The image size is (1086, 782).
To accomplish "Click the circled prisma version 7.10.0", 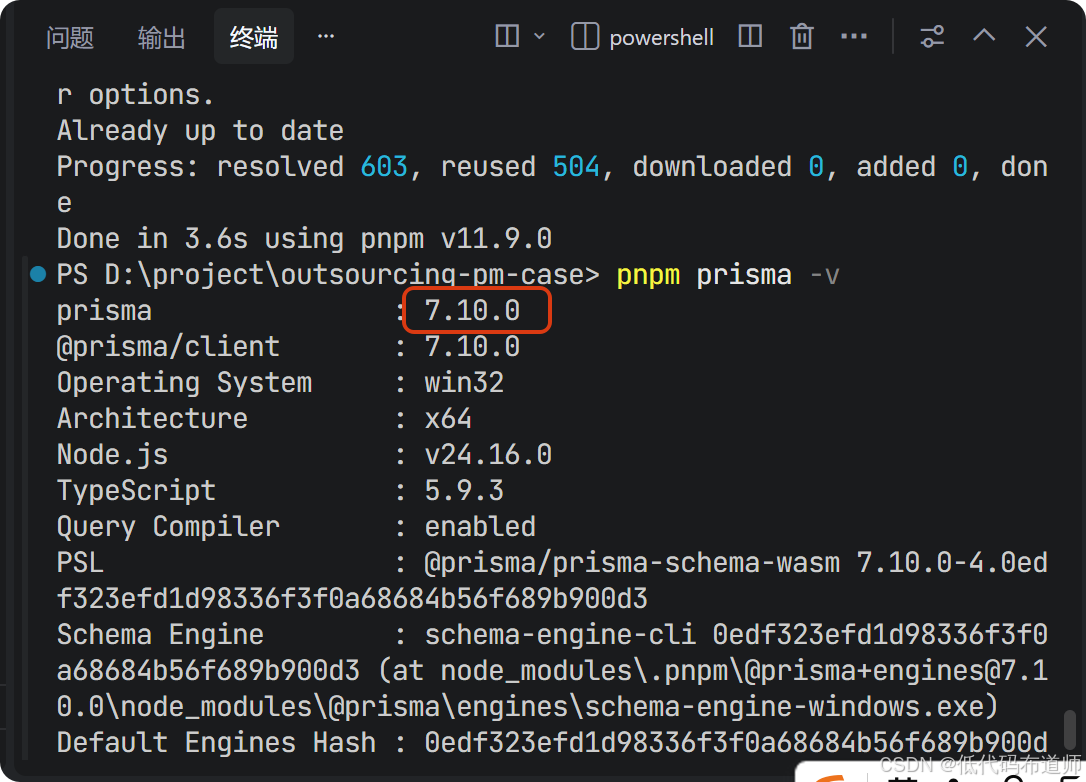I will 472,310.
